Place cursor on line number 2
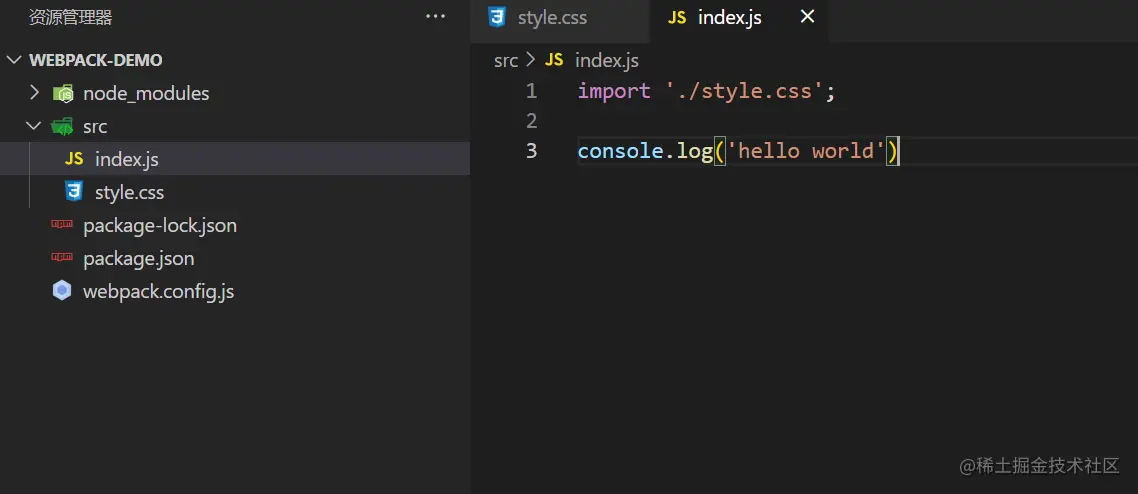The image size is (1138, 494). [531, 121]
